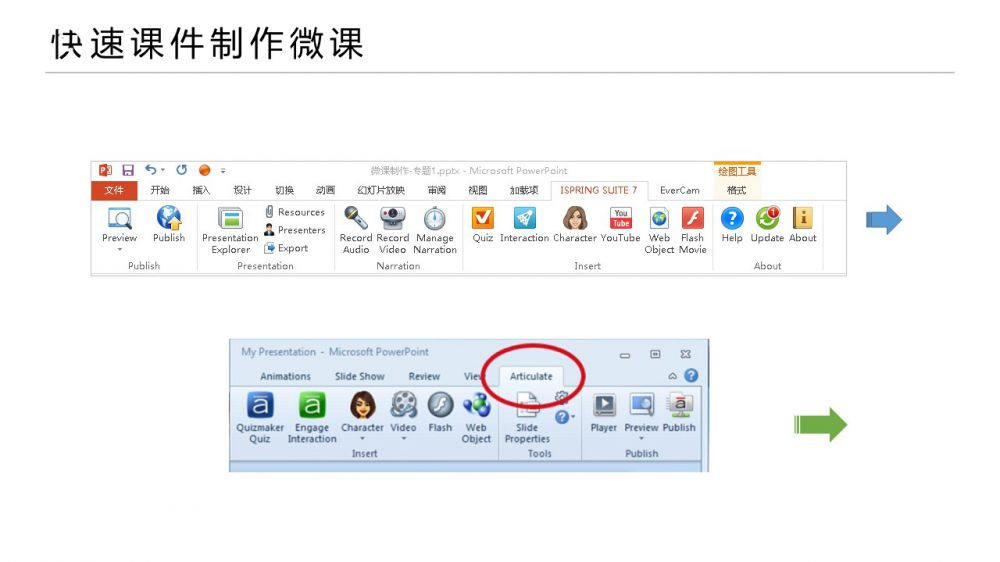Open the Quick Access Toolbar customize dropdown
Image resolution: width=1000 pixels, height=562 pixels.
point(223,171)
